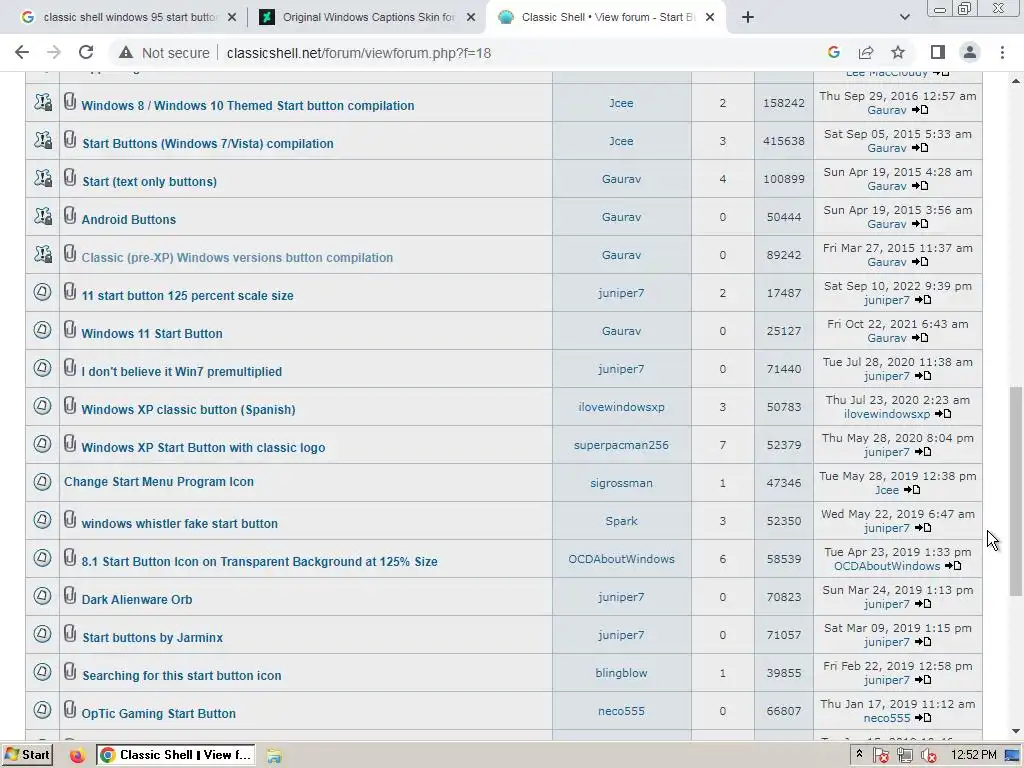Close the Google search tab

click(232, 17)
